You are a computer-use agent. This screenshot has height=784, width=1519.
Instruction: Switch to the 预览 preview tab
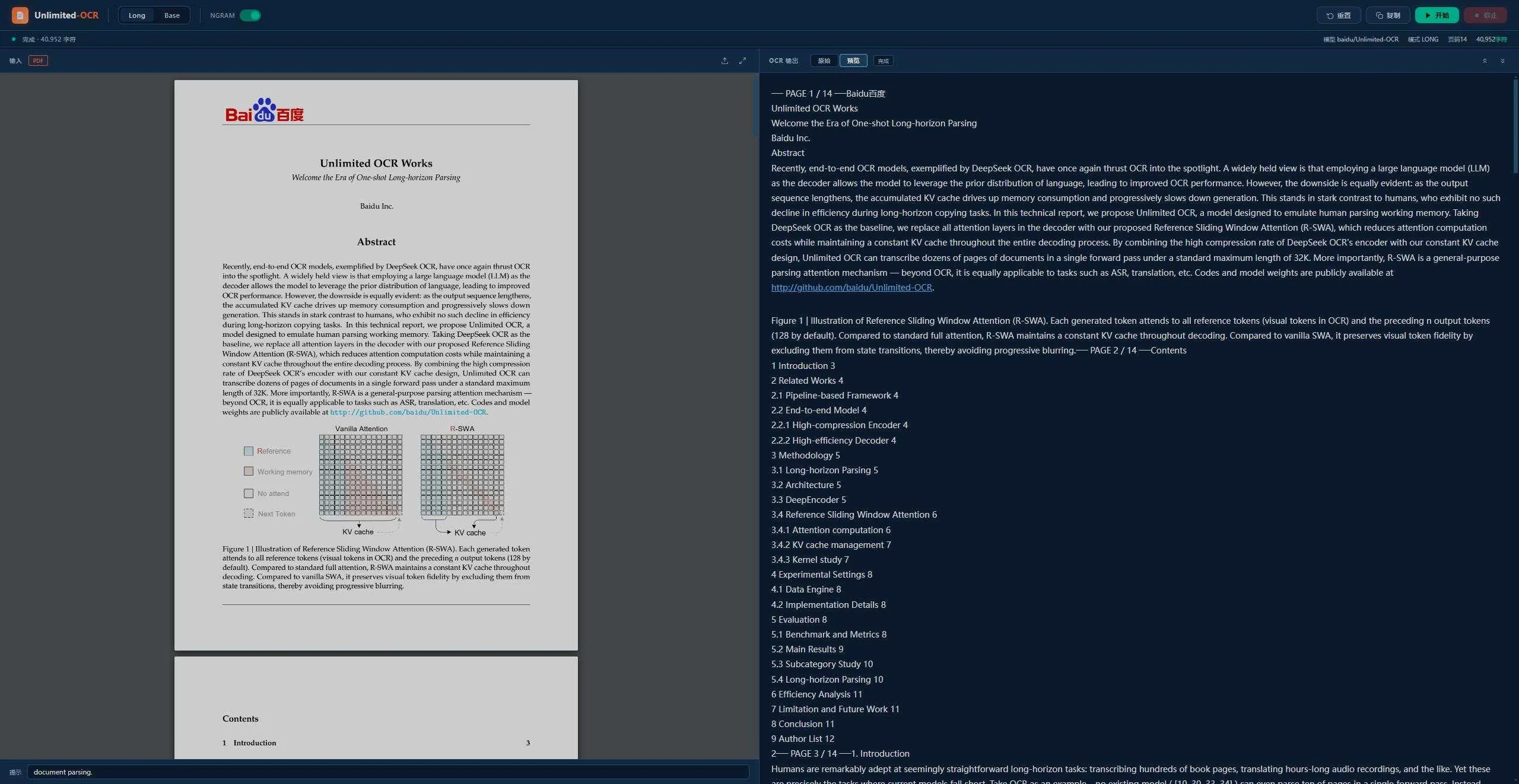tap(853, 60)
